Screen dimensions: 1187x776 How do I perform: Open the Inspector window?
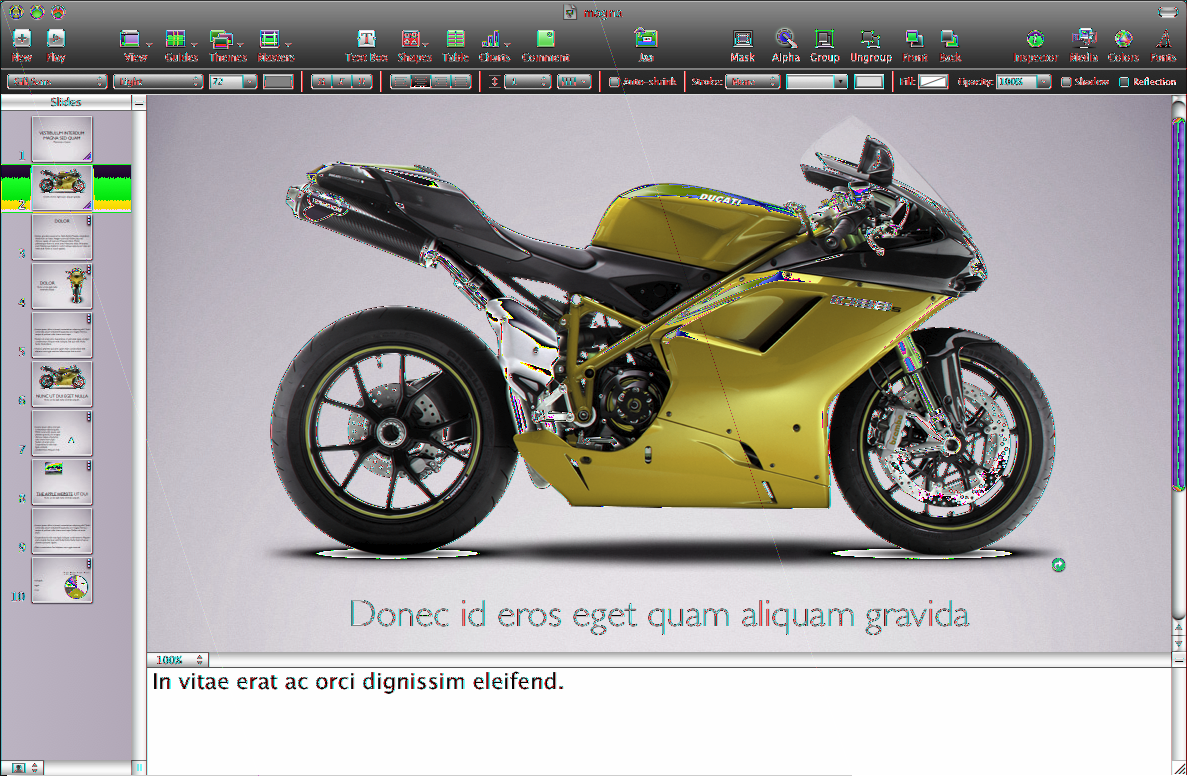1035,45
